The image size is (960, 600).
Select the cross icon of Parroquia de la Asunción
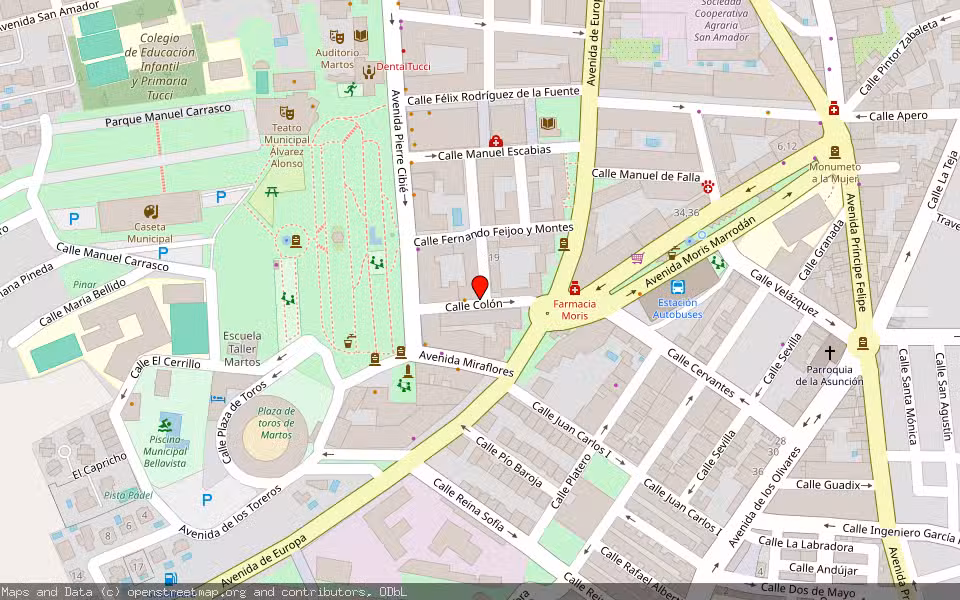pos(830,352)
